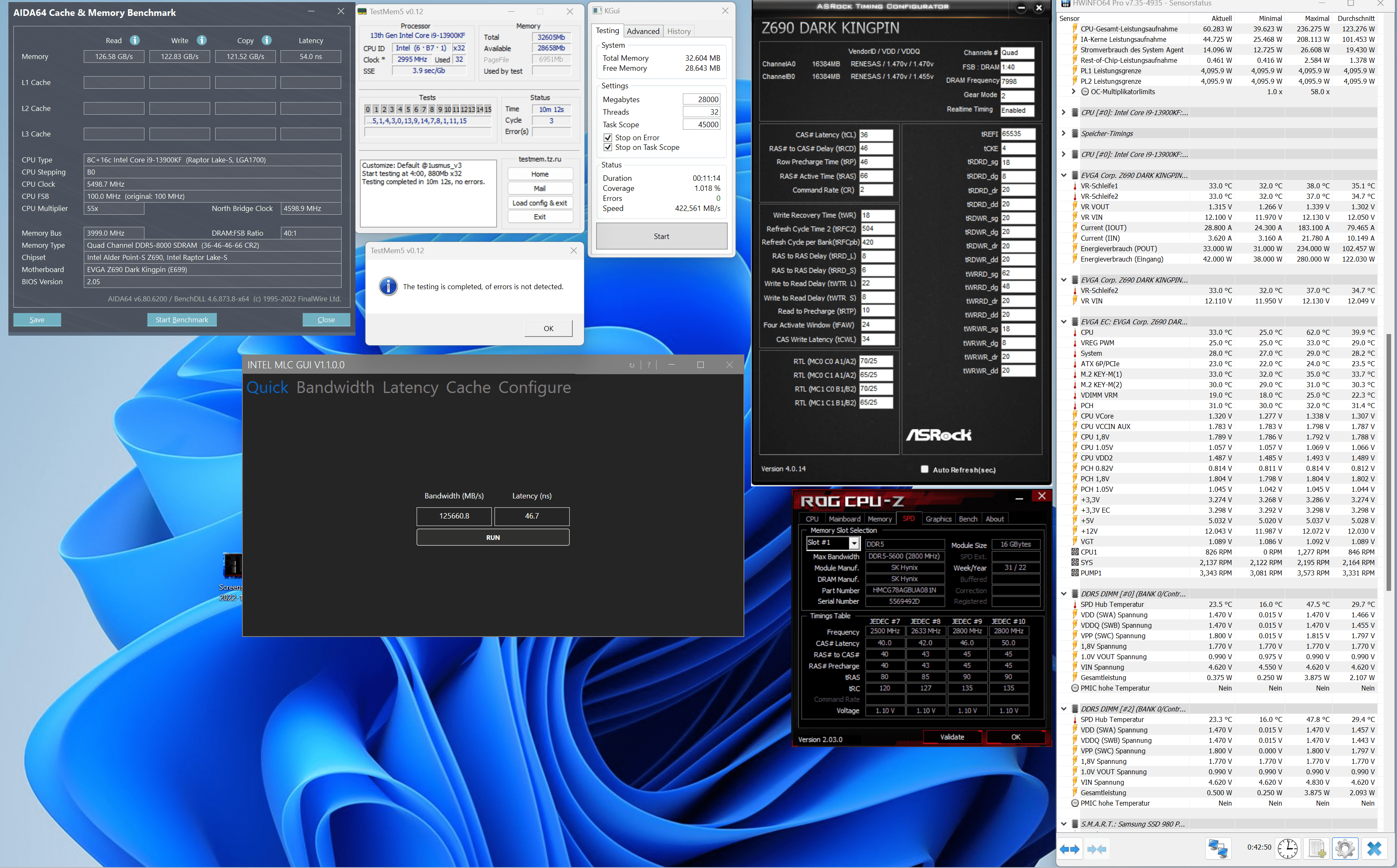Close ROG CPU-Z with the red X button
The image size is (1397, 868).
pos(1042,496)
